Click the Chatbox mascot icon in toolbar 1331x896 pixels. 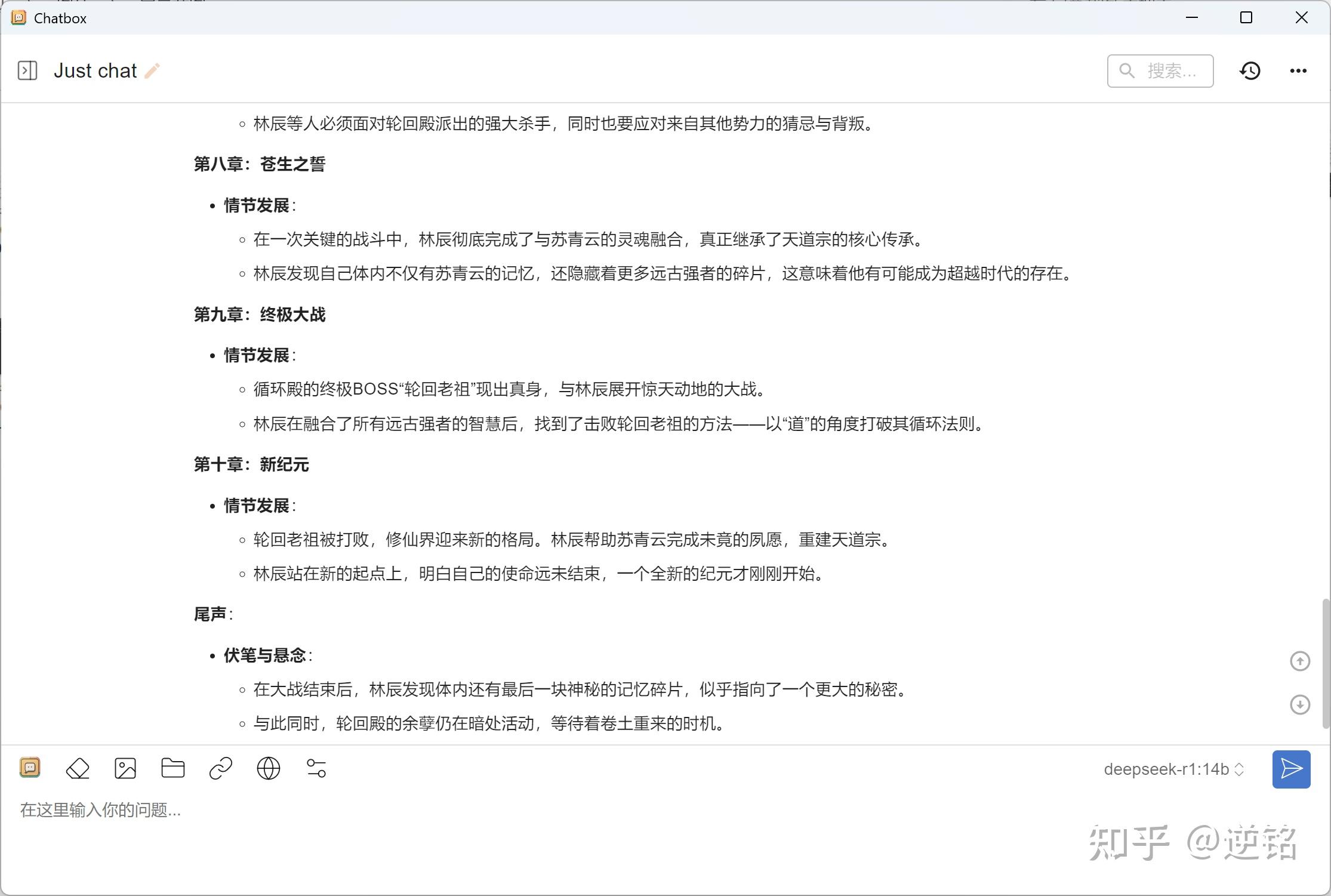pos(30,768)
